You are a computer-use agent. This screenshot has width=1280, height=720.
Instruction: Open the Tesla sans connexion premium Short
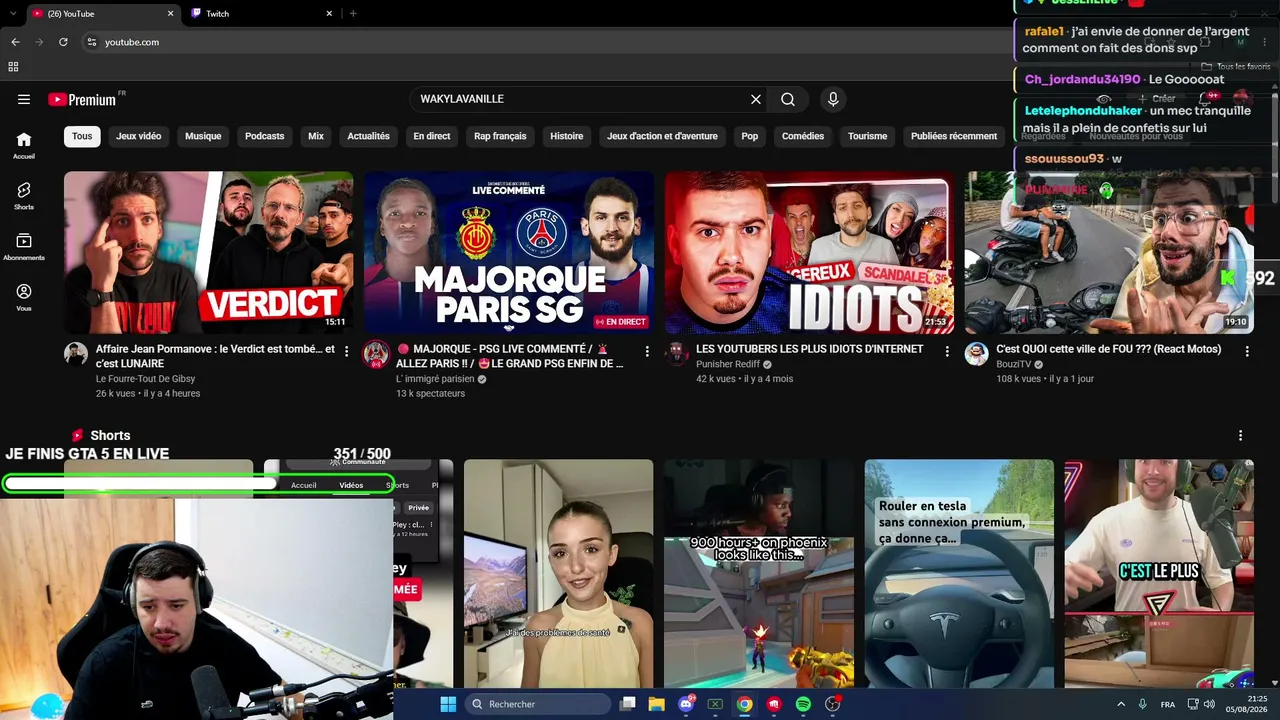(959, 574)
